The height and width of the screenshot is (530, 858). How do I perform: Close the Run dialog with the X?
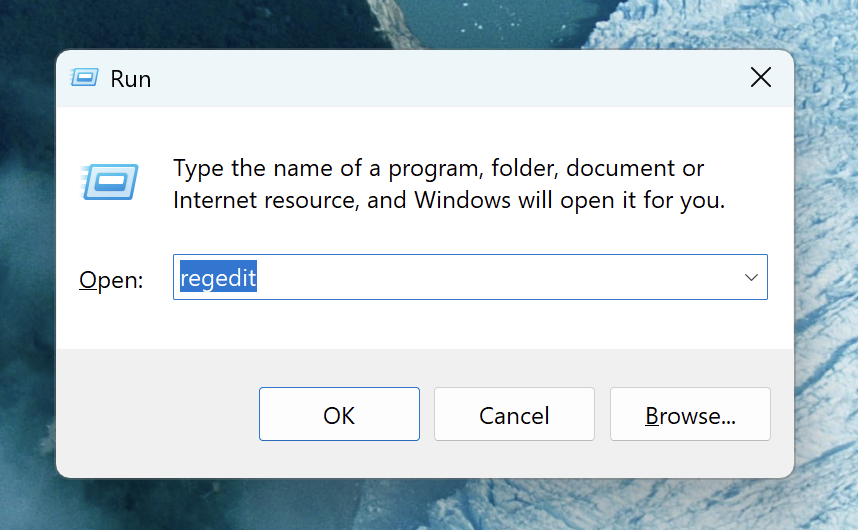pos(761,77)
